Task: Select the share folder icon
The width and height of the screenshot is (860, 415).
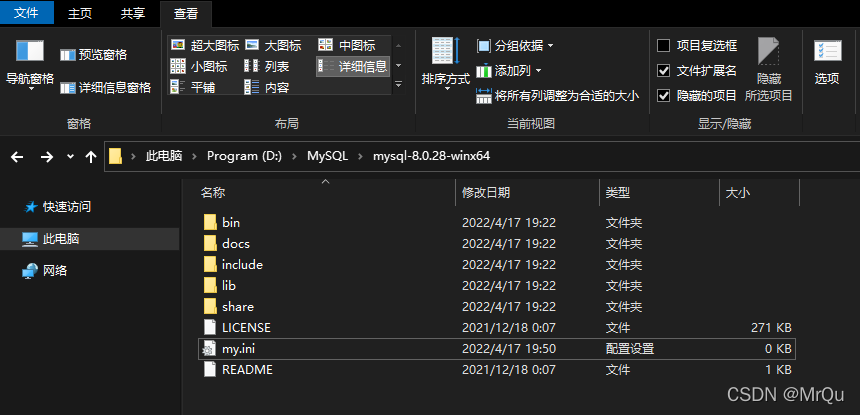Action: (210, 306)
